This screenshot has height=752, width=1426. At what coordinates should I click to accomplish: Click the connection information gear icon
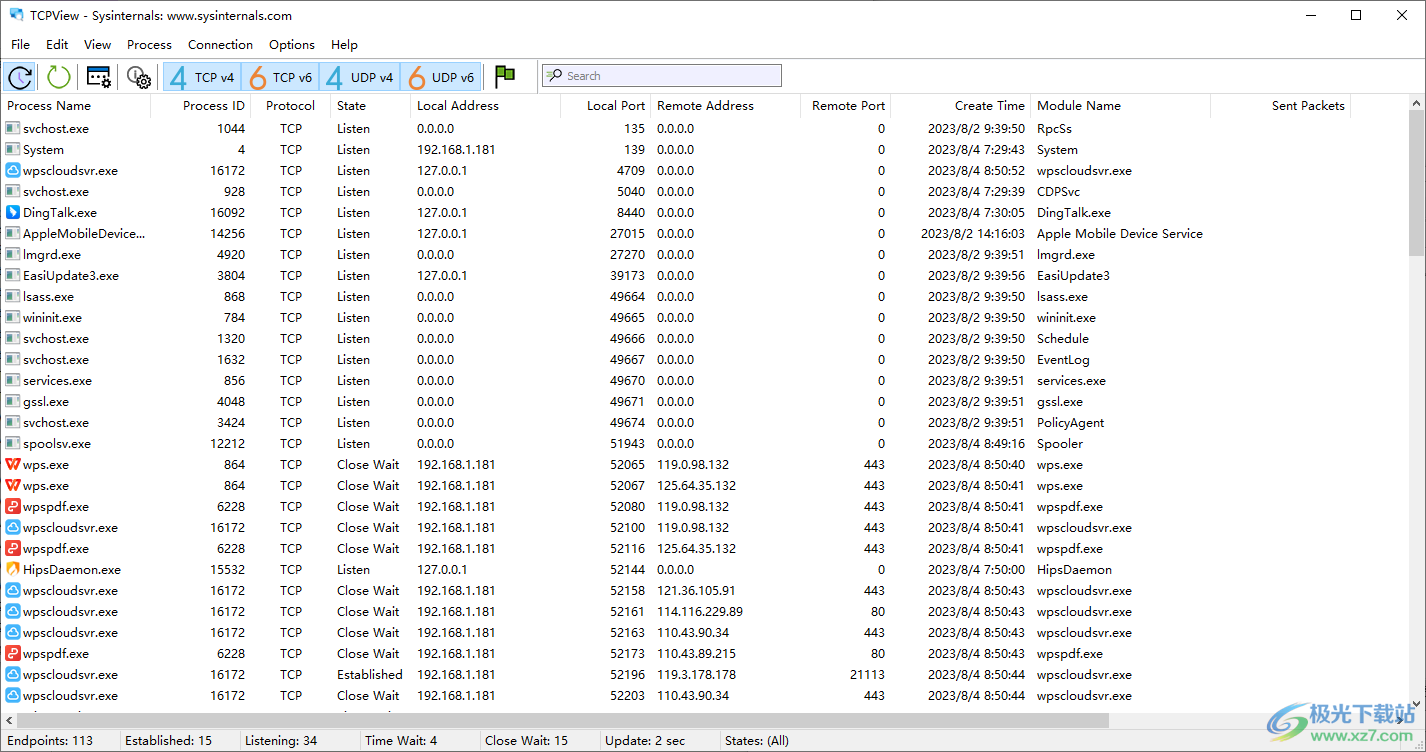click(x=138, y=77)
